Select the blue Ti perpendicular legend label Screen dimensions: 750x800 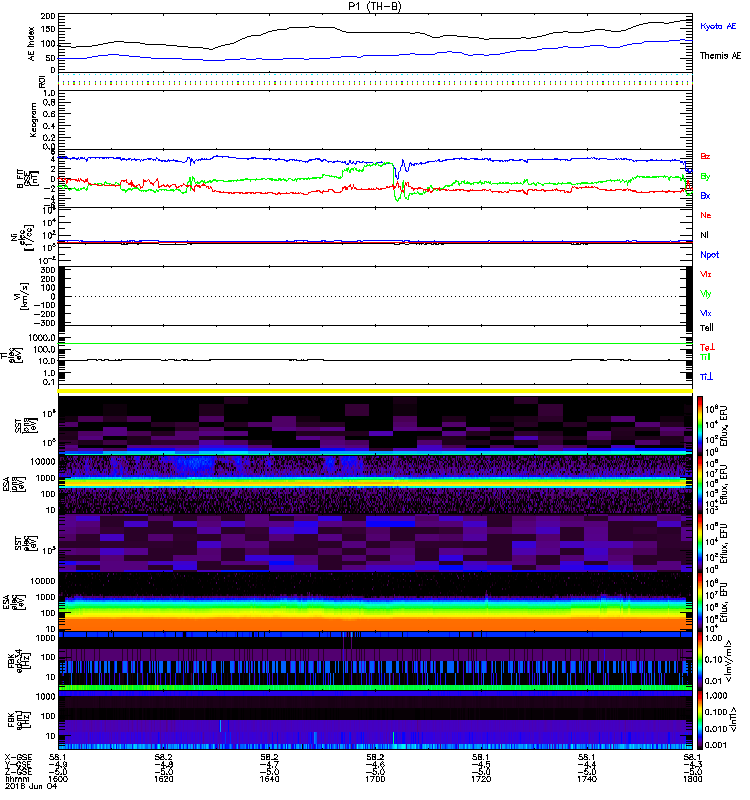tap(706, 377)
